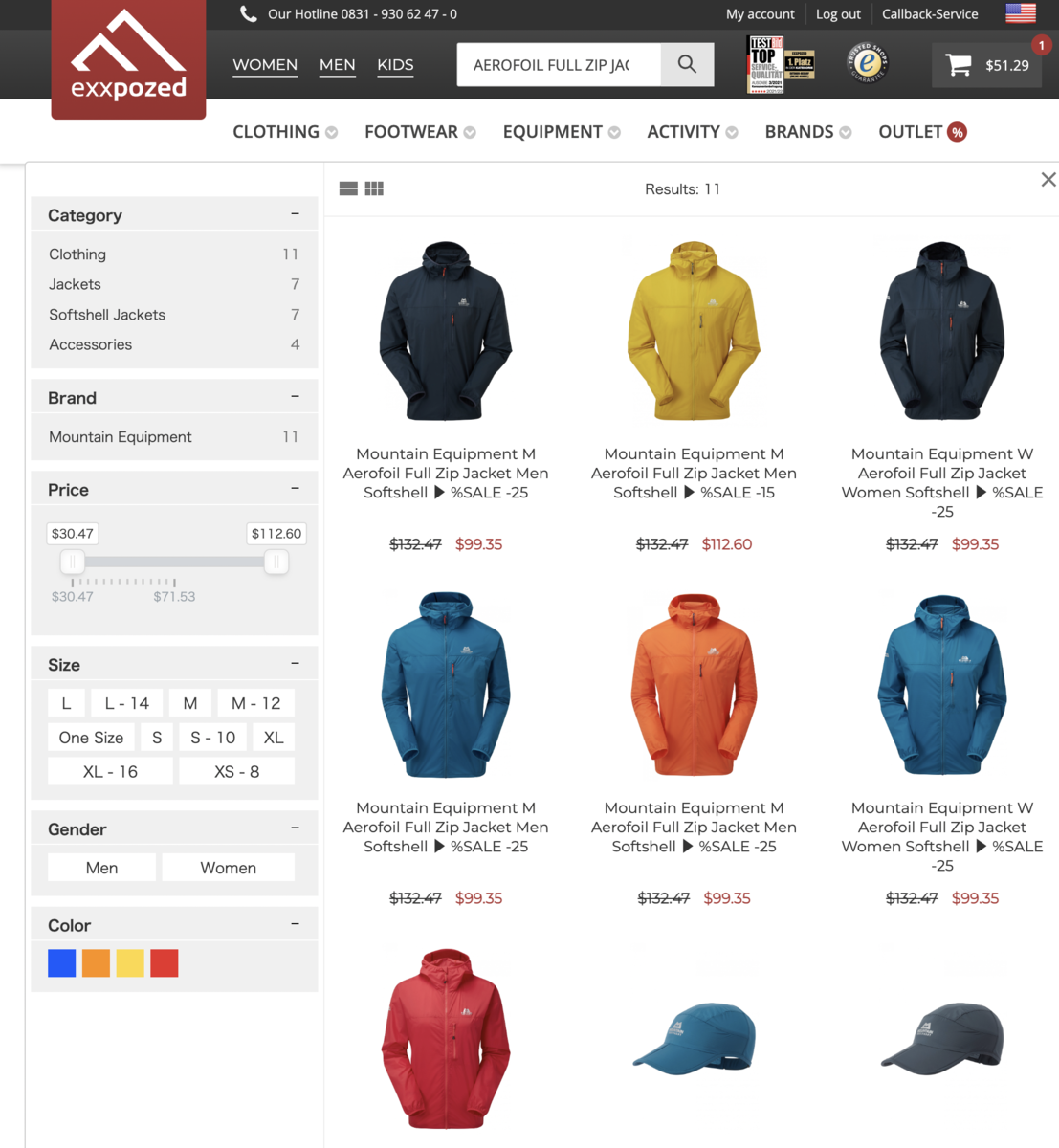Viewport: 1059px width, 1148px height.
Task: Collapse the Gender filter section
Action: (295, 828)
